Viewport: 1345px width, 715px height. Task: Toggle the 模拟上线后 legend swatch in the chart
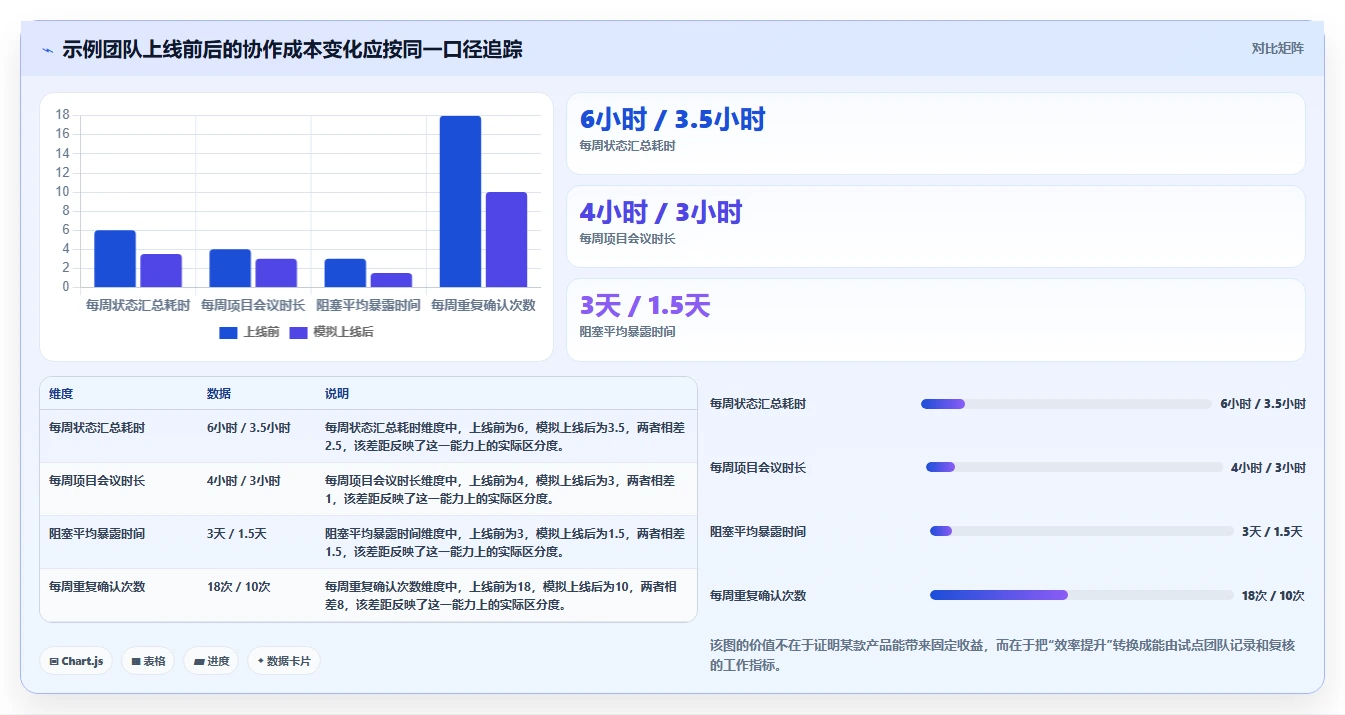(x=298, y=332)
